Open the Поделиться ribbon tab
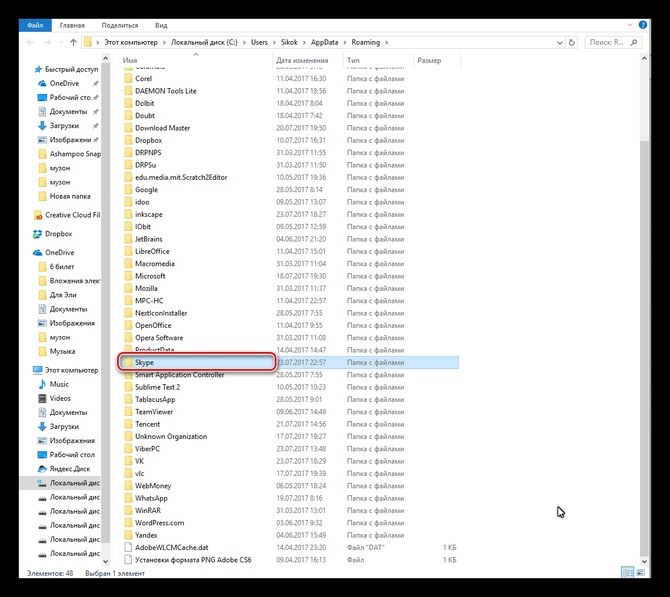This screenshot has width=670, height=597. [x=120, y=25]
